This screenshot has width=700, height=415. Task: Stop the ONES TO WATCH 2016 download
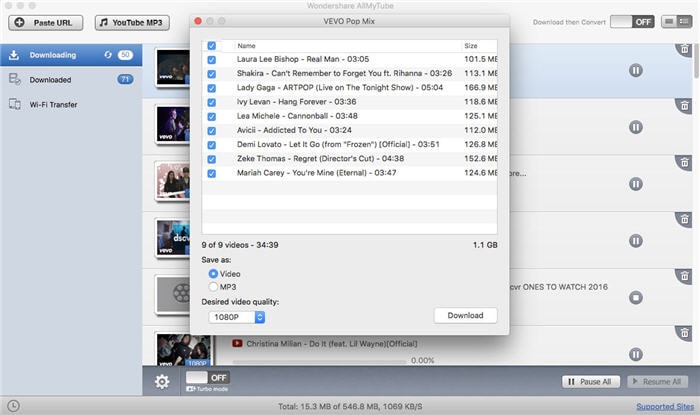[x=636, y=298]
